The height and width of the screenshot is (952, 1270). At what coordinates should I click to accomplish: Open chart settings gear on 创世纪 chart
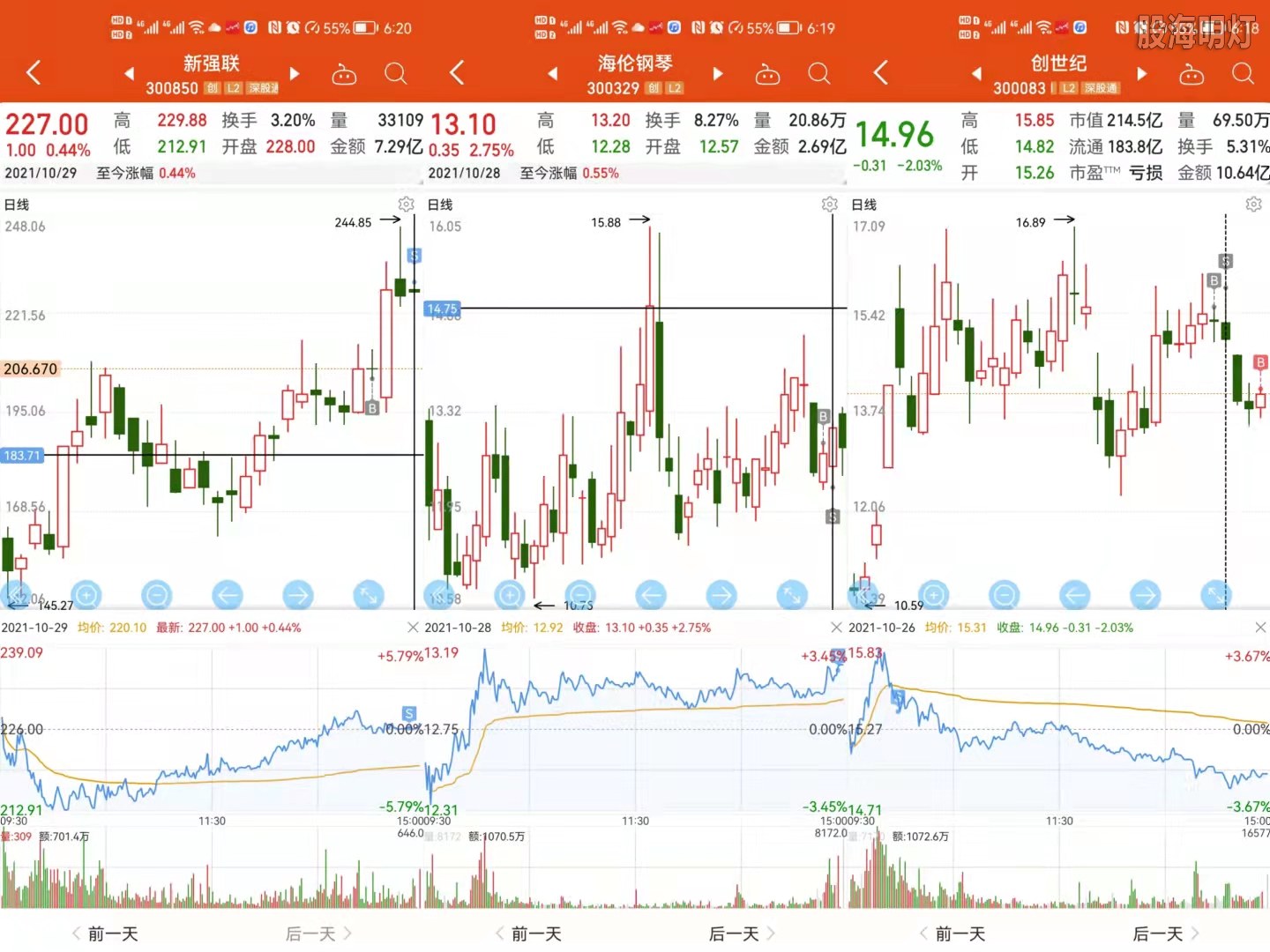point(1253,205)
